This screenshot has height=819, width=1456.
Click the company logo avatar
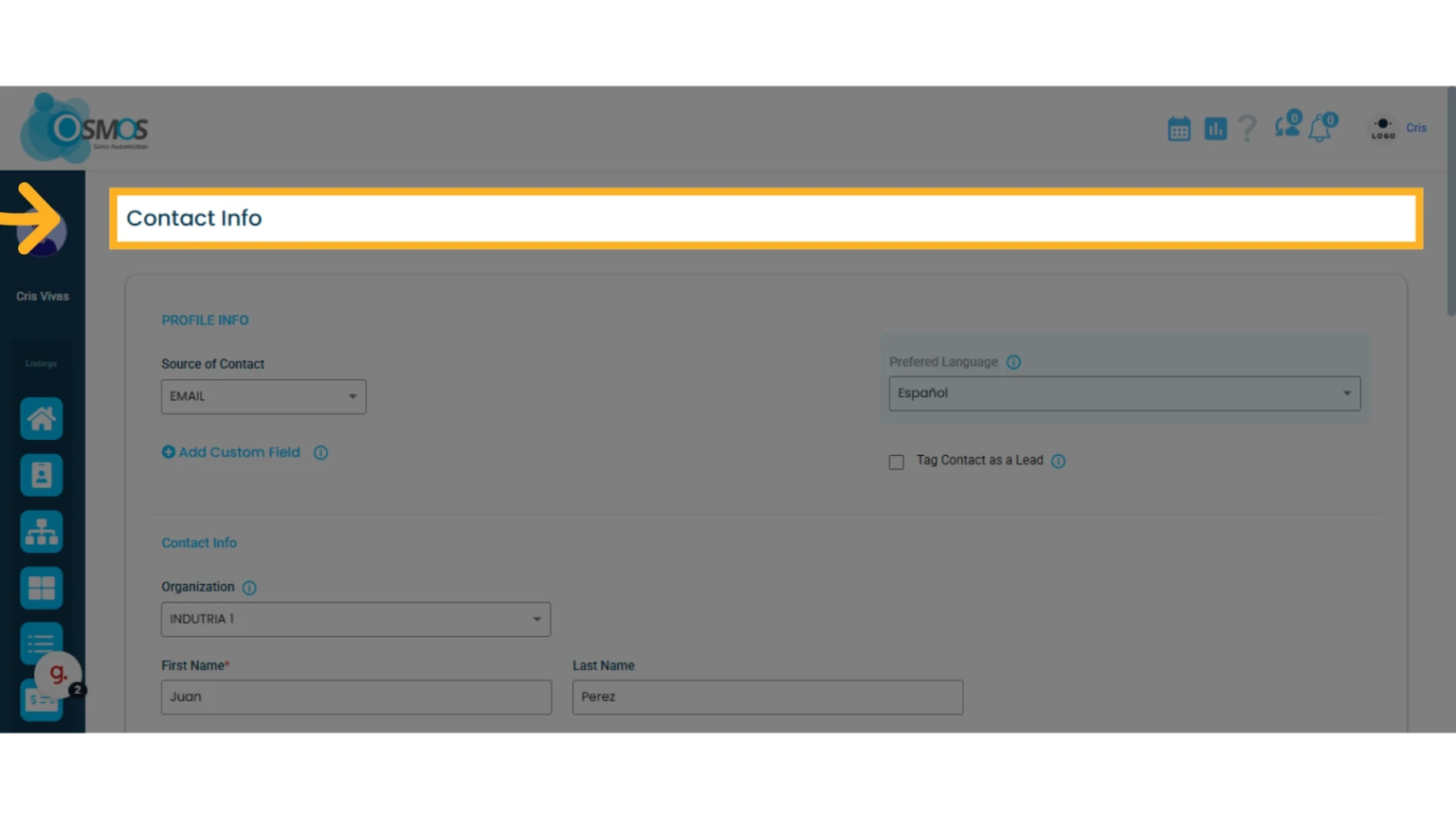[1383, 128]
